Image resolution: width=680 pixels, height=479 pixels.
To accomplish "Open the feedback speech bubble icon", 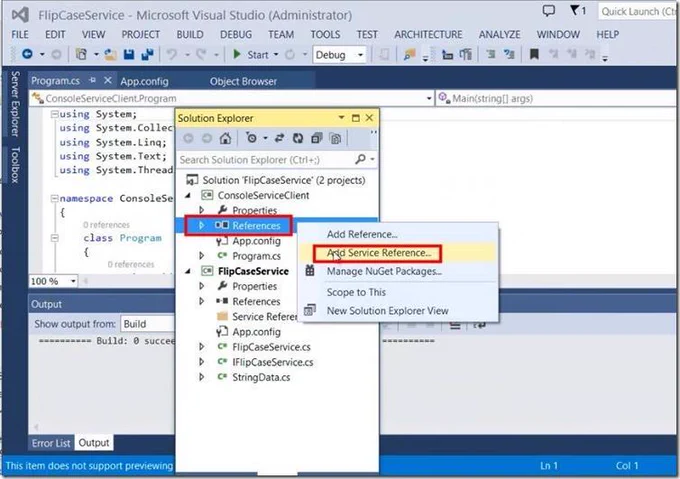I will 549,10.
